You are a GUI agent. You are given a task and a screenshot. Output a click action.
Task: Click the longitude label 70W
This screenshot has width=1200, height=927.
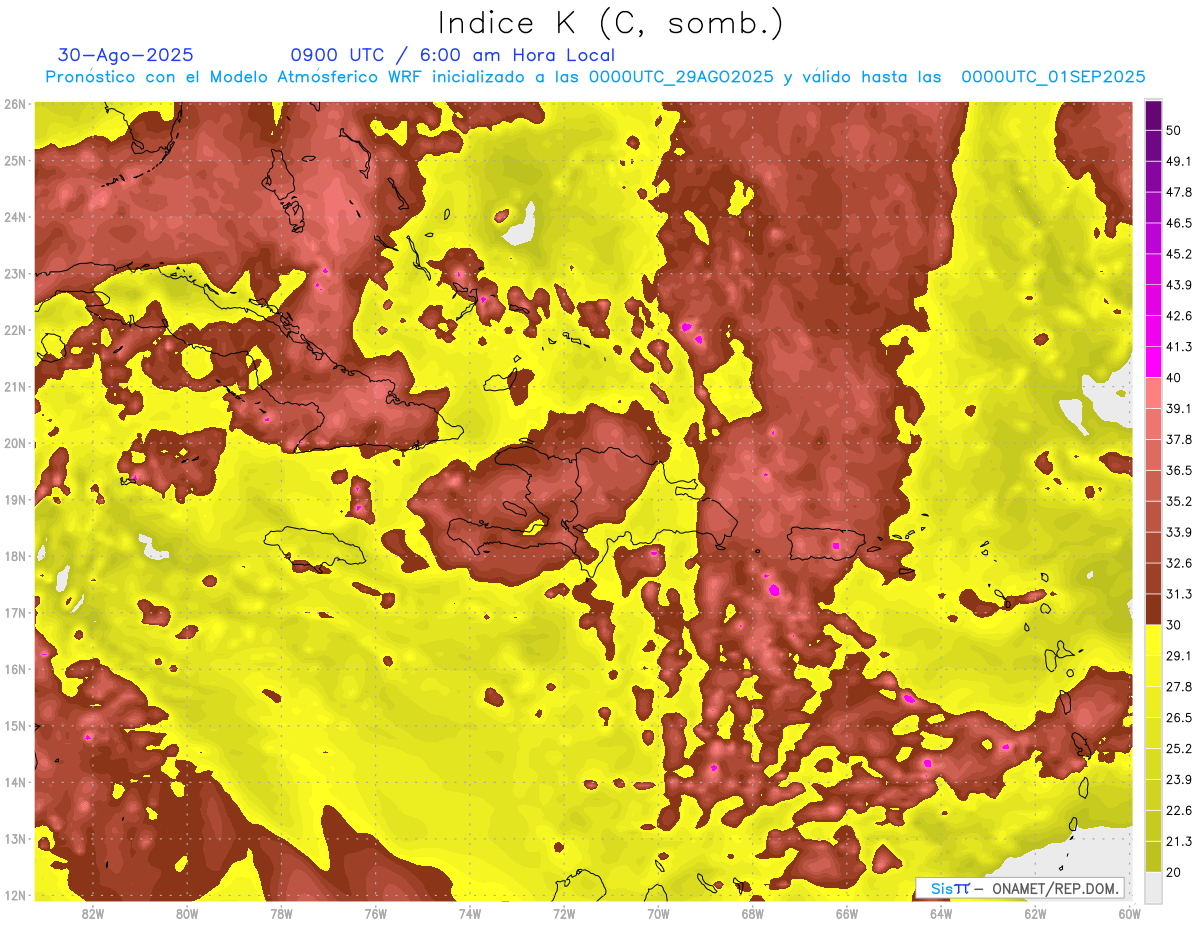tap(658, 913)
